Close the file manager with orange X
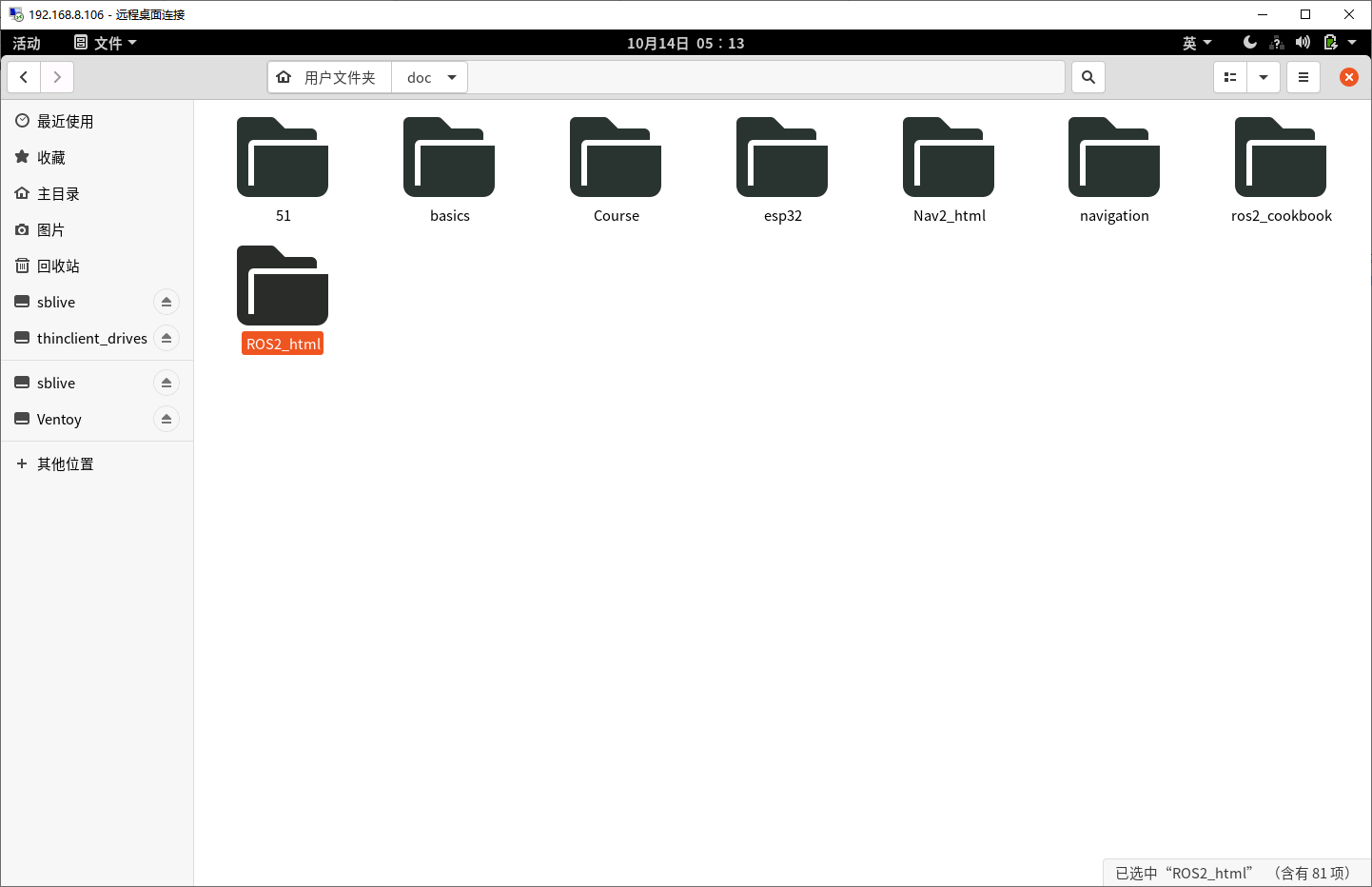 [x=1349, y=77]
